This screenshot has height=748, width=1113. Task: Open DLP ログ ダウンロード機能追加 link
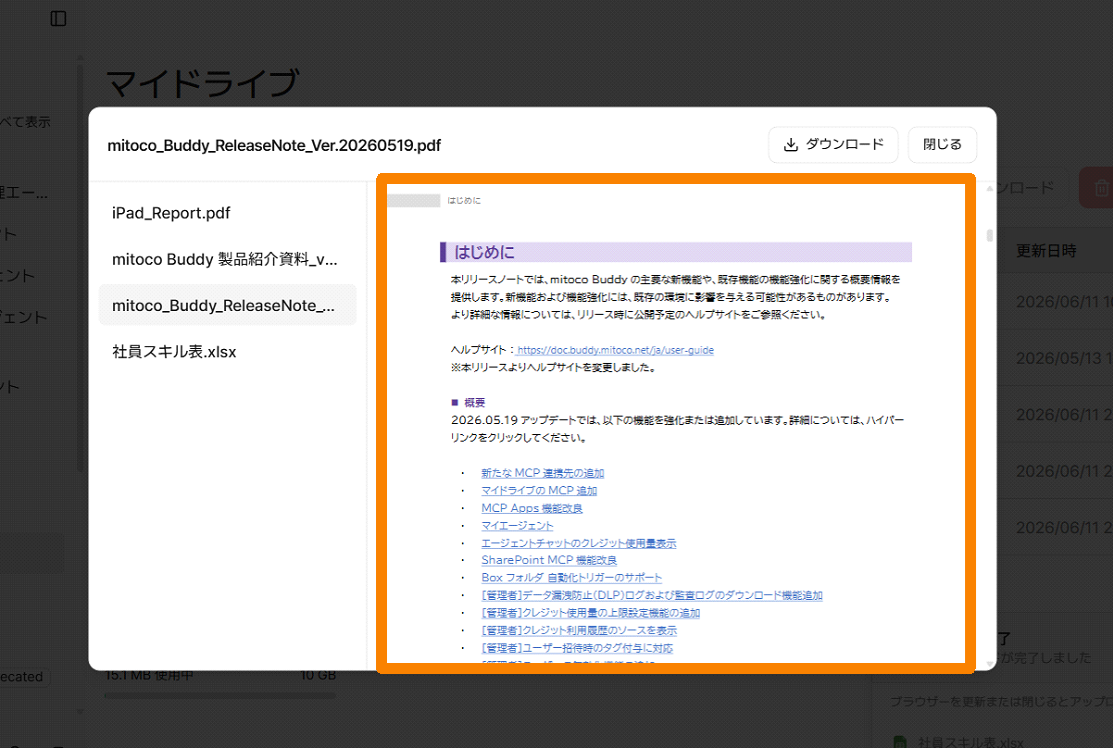[x=652, y=595]
